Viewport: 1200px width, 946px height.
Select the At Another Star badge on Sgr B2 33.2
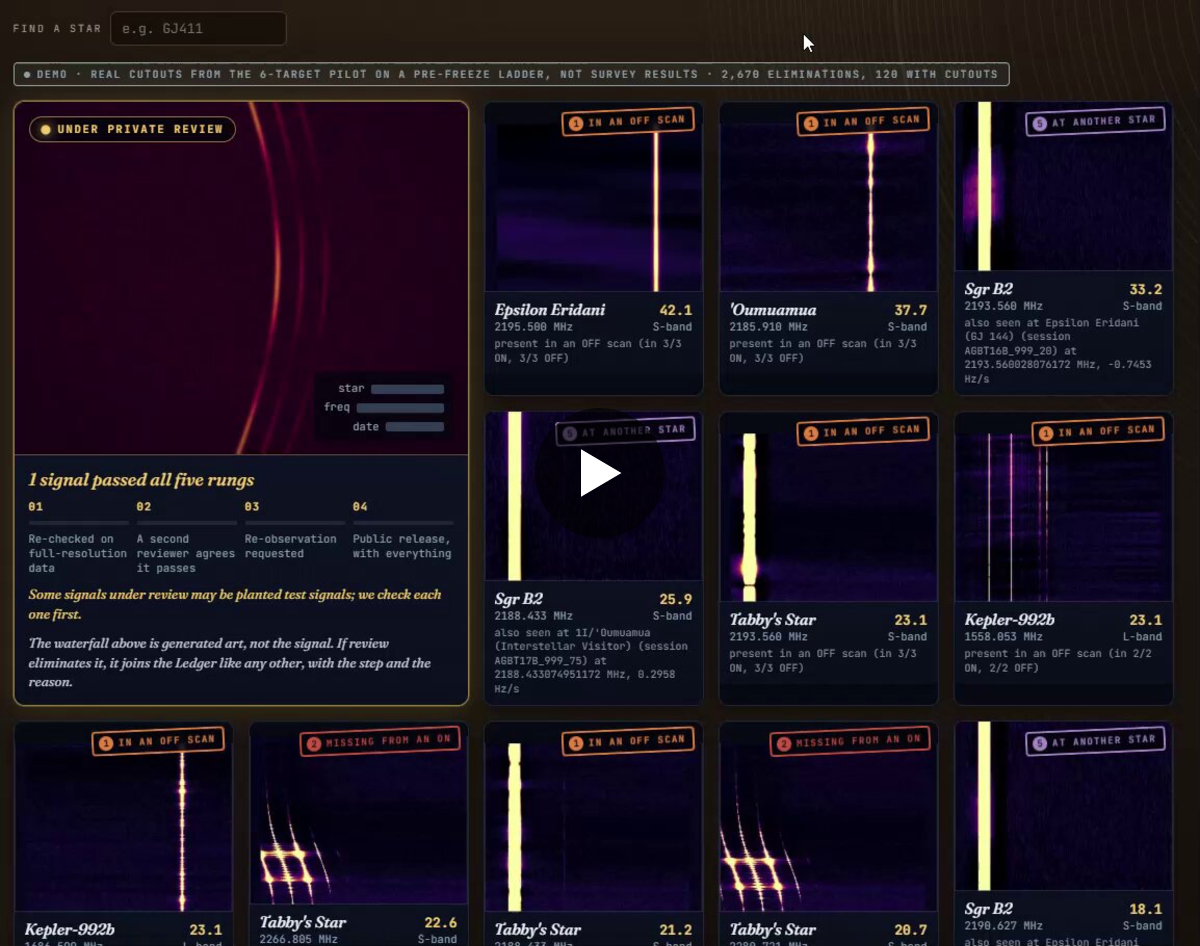(1095, 122)
